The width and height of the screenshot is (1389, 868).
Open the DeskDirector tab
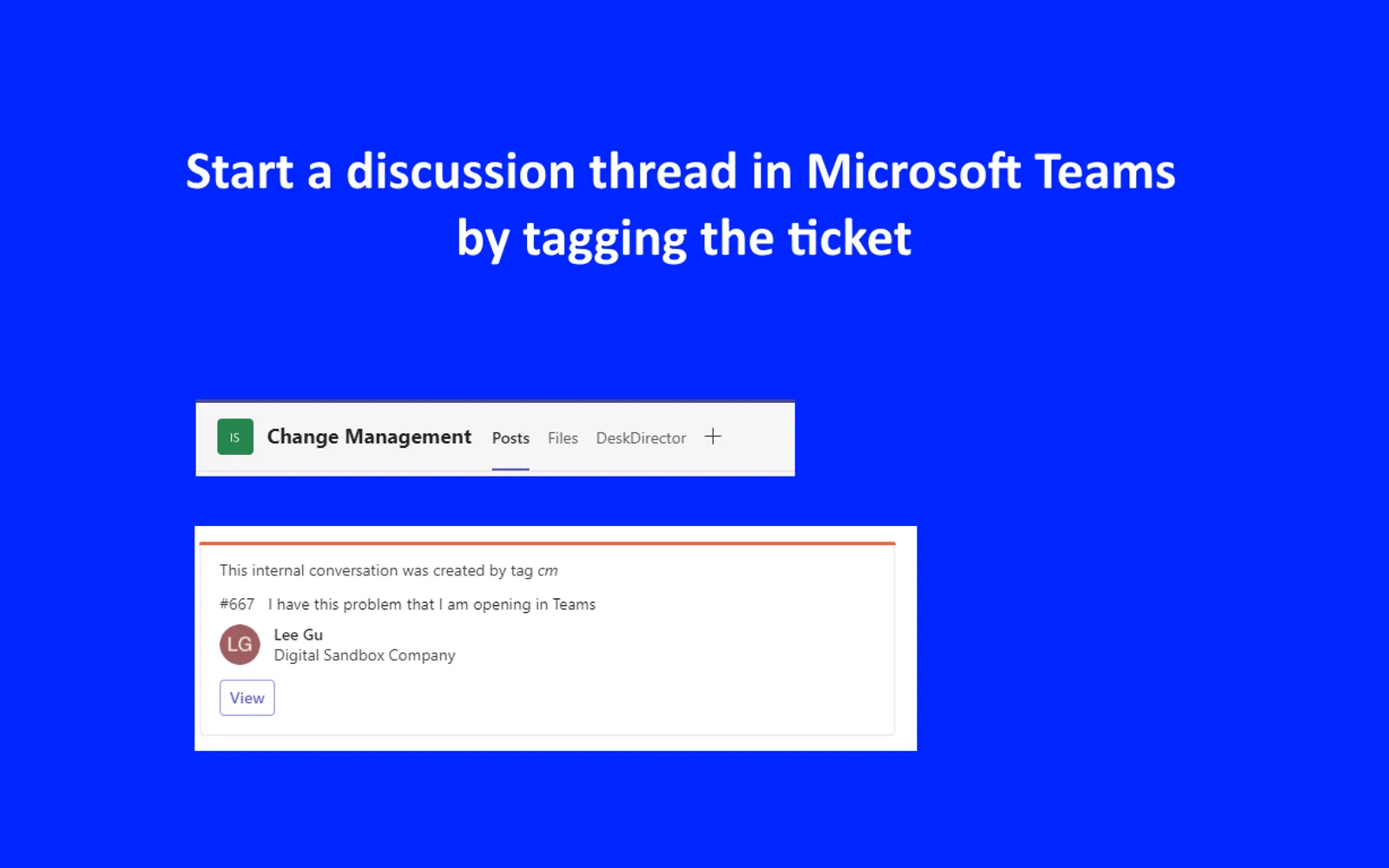point(641,438)
